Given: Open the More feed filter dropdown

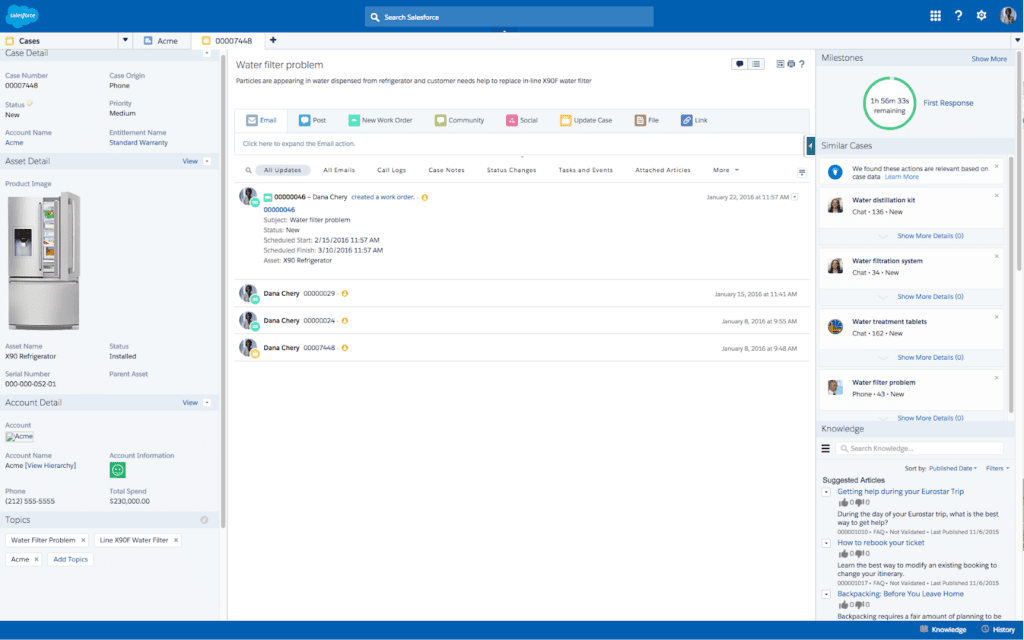Looking at the screenshot, I should [724, 170].
